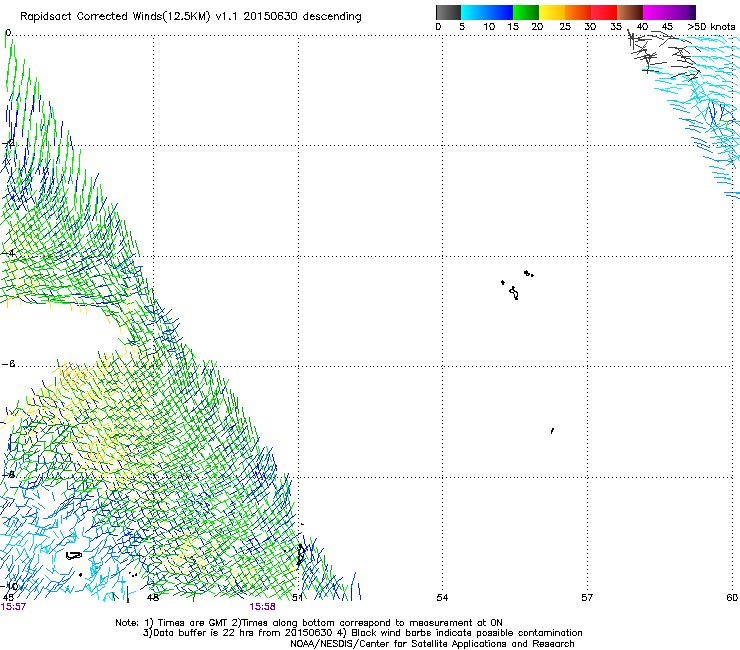740x650 pixels.
Task: Click the "40" label under the color bar
Action: click(642, 27)
